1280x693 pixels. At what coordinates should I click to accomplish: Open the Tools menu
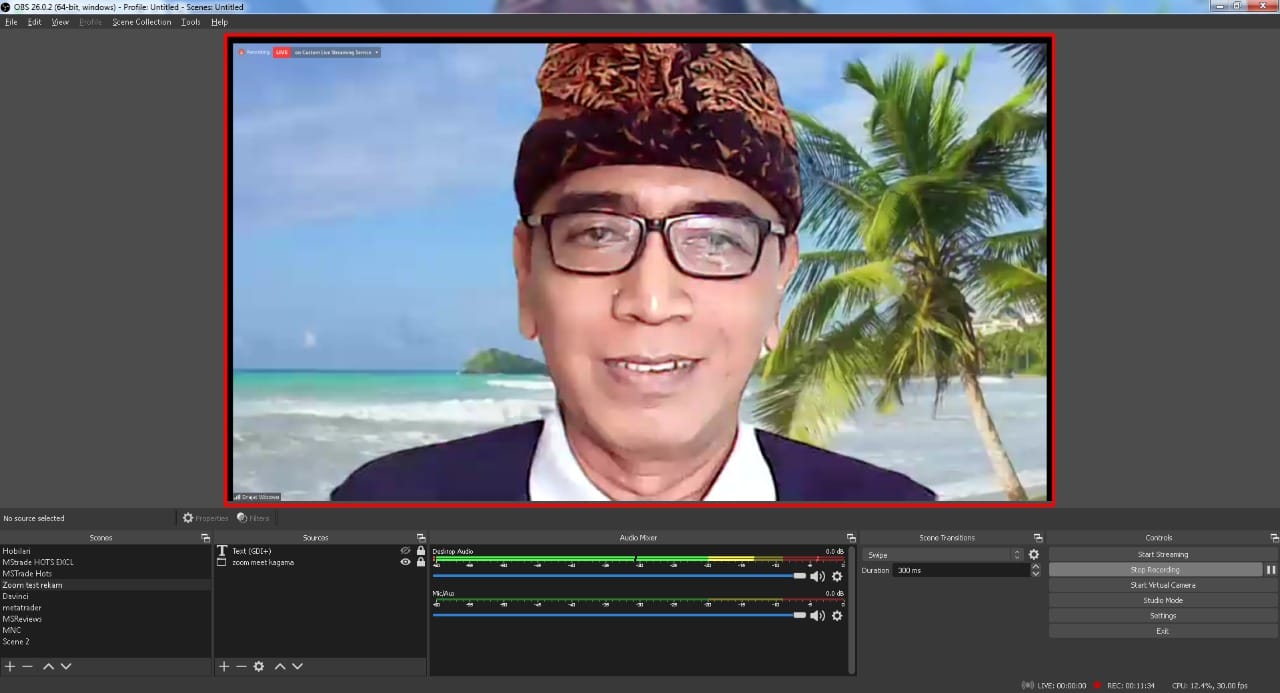[190, 22]
